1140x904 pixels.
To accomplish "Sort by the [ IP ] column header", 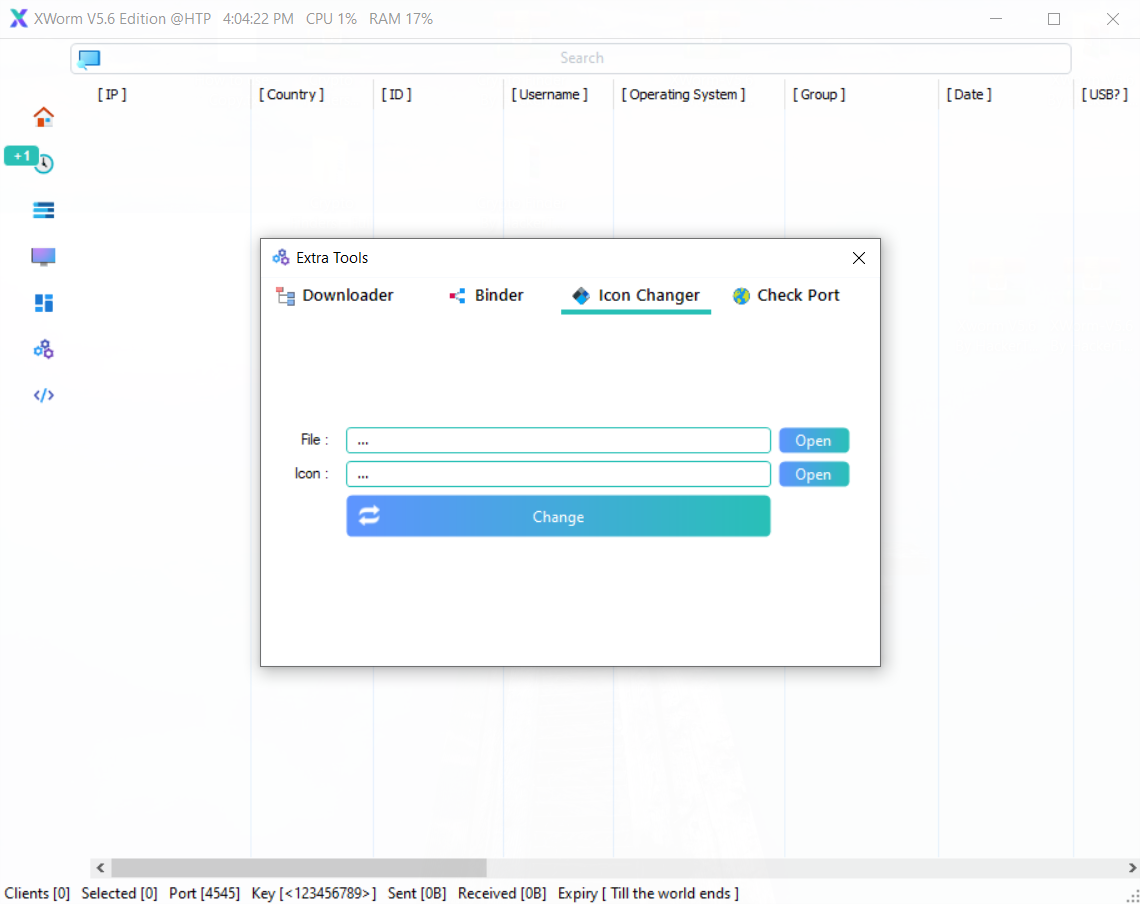I will [x=112, y=95].
